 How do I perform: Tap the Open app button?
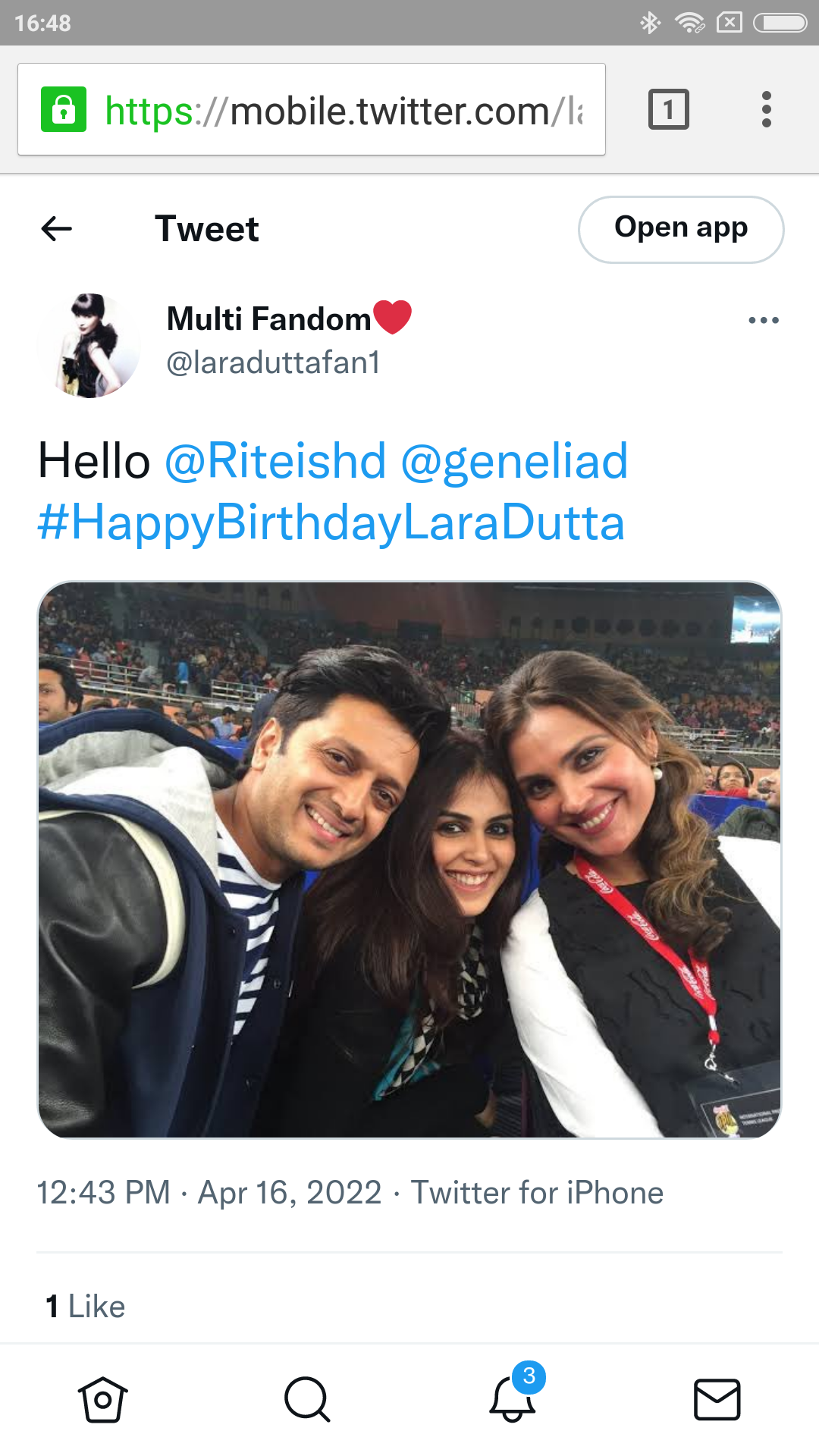tap(681, 229)
